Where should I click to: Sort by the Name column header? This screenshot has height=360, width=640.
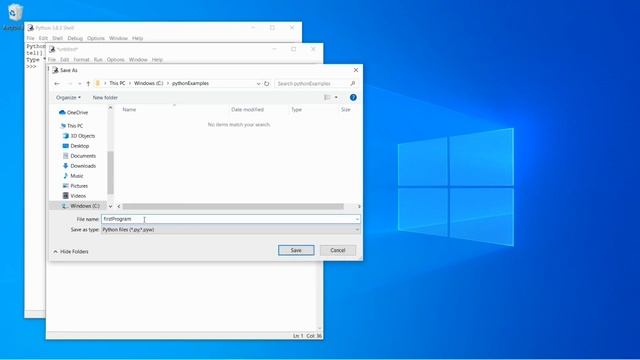[x=129, y=110]
